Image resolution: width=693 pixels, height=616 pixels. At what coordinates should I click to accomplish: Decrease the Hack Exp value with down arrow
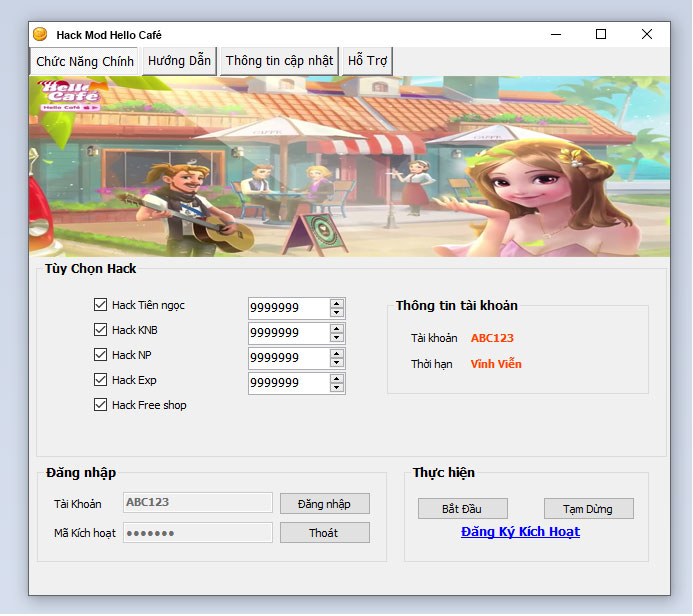click(x=337, y=388)
